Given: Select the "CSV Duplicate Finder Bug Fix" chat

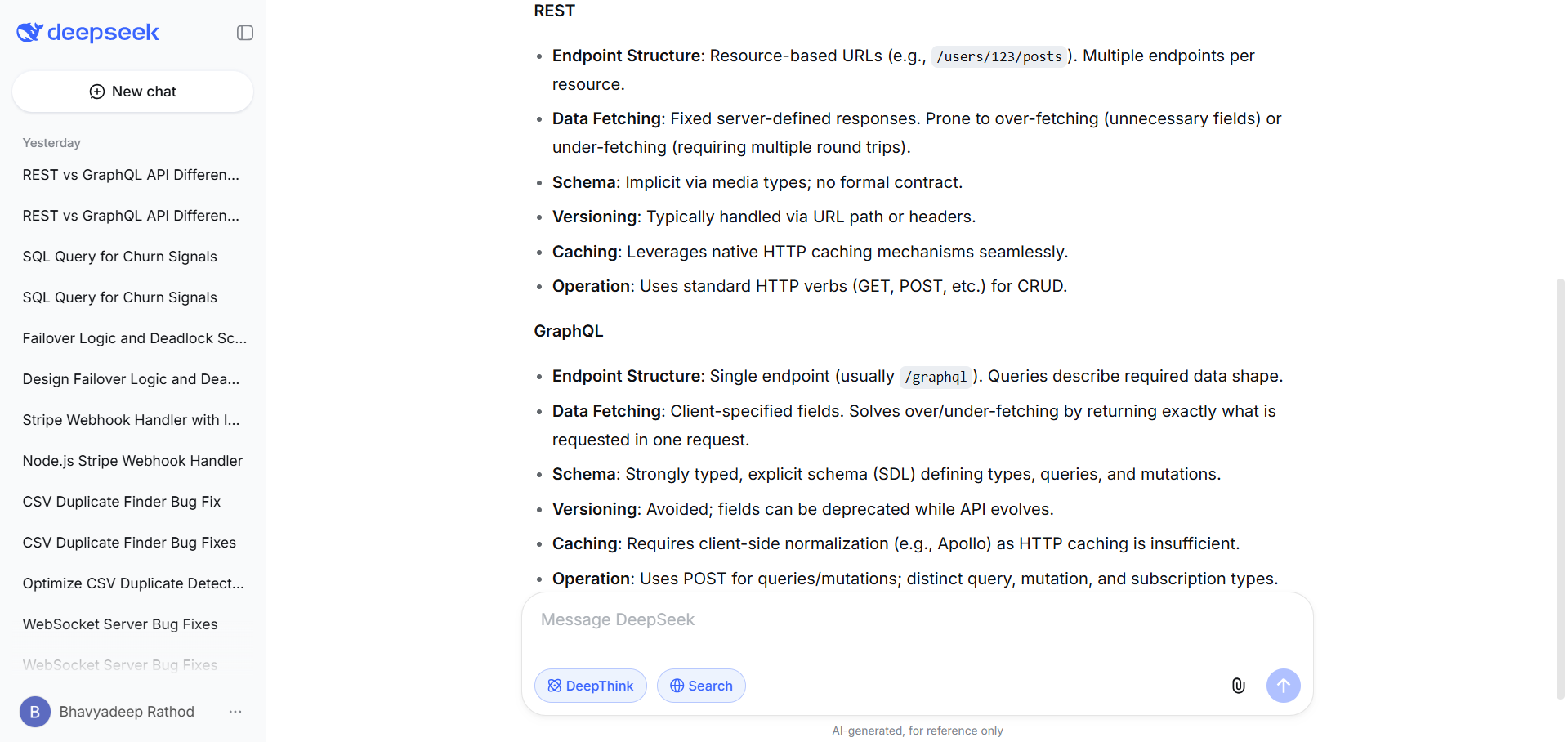Looking at the screenshot, I should coord(121,501).
